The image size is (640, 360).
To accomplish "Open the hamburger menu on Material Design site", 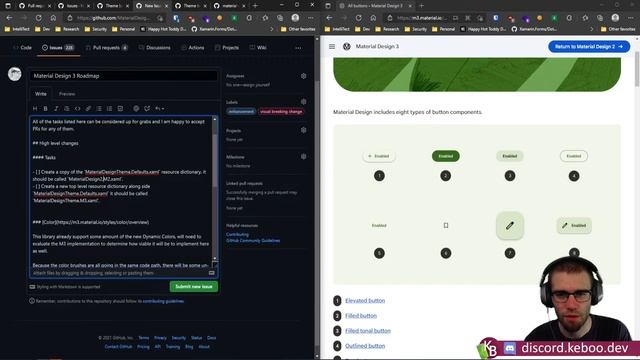I will 332,47.
